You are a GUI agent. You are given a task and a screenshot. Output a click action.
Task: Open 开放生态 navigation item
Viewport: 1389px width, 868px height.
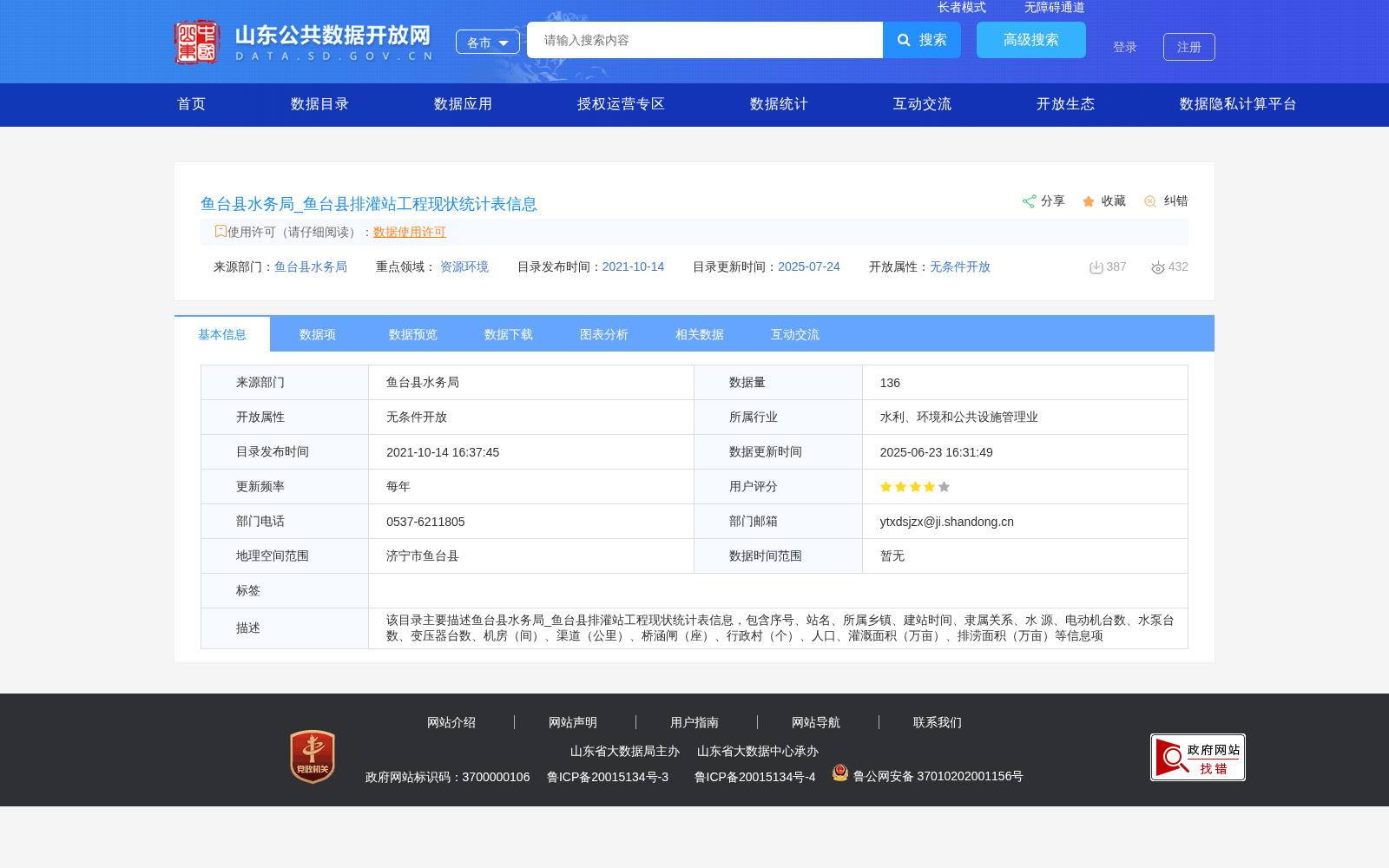[x=1065, y=104]
